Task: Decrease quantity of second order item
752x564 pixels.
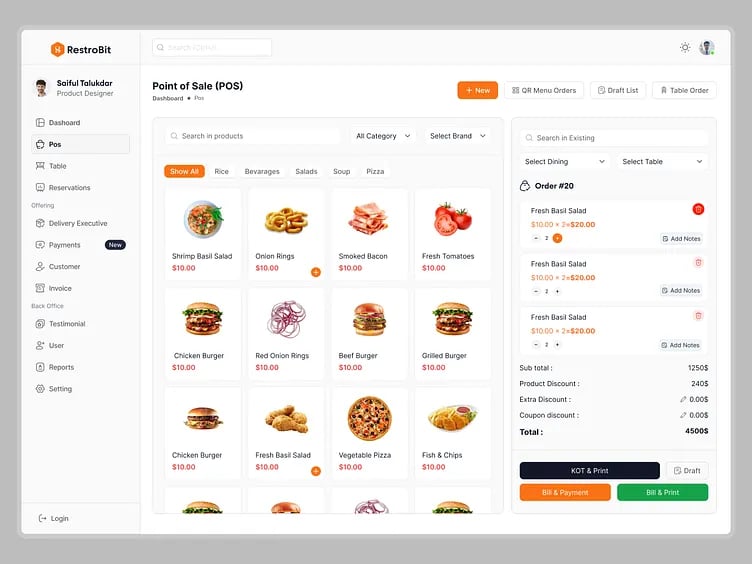Action: pyautogui.click(x=536, y=291)
